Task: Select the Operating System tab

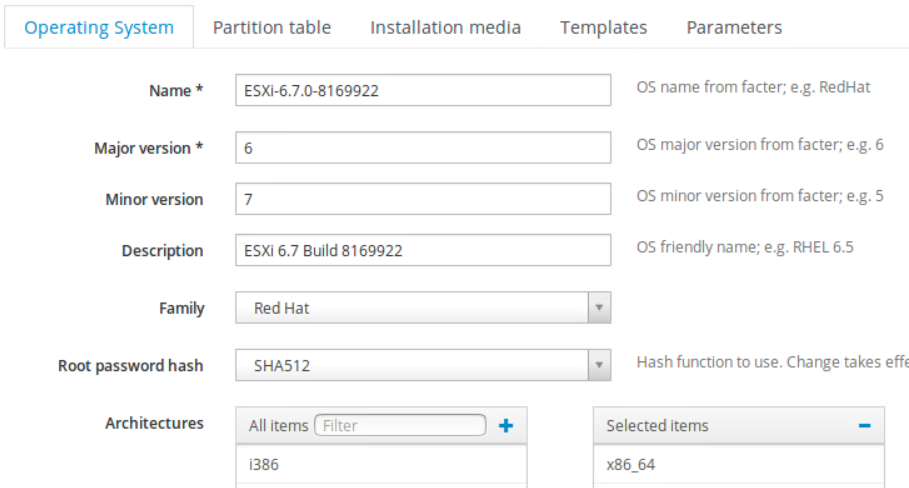Action: coord(98,27)
